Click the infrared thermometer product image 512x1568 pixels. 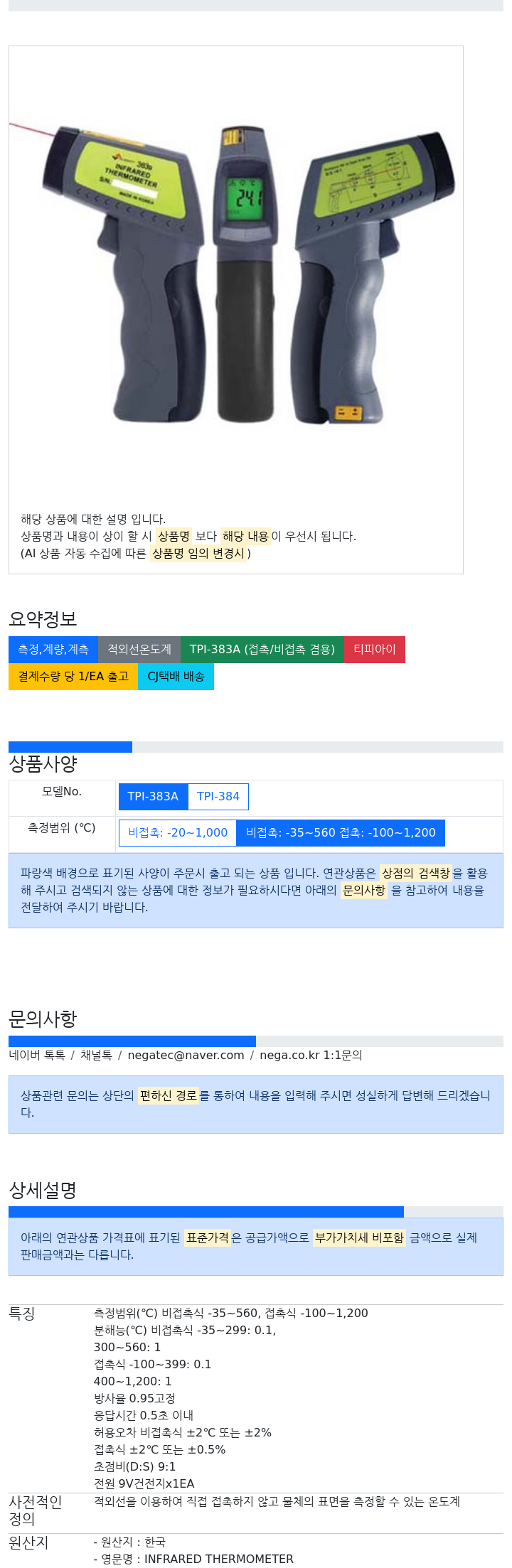coord(235,273)
